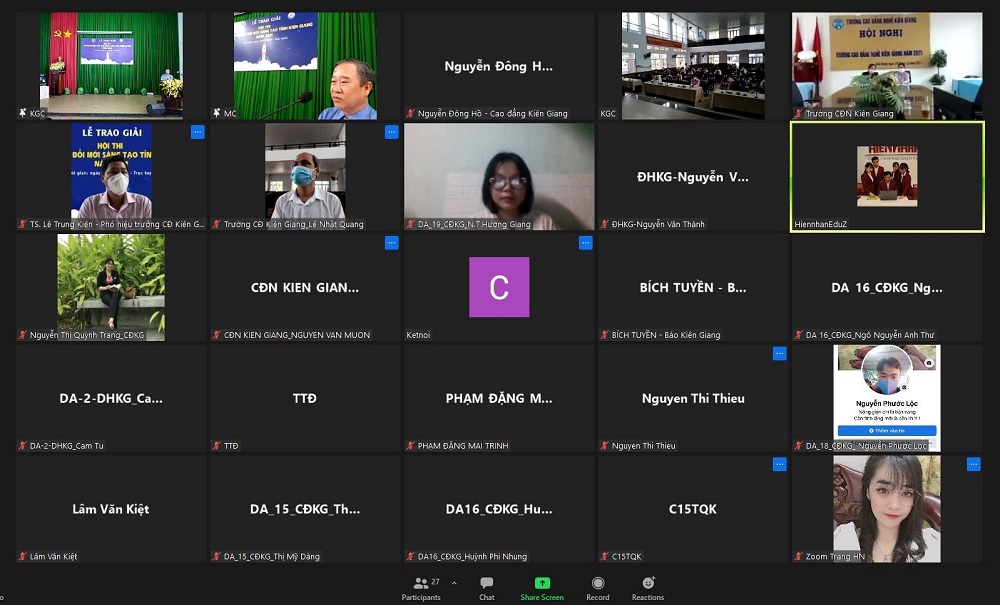Open the three-dot menu on Nguyen Thi Thieu tile
Image resolution: width=1000 pixels, height=605 pixels.
(x=779, y=353)
